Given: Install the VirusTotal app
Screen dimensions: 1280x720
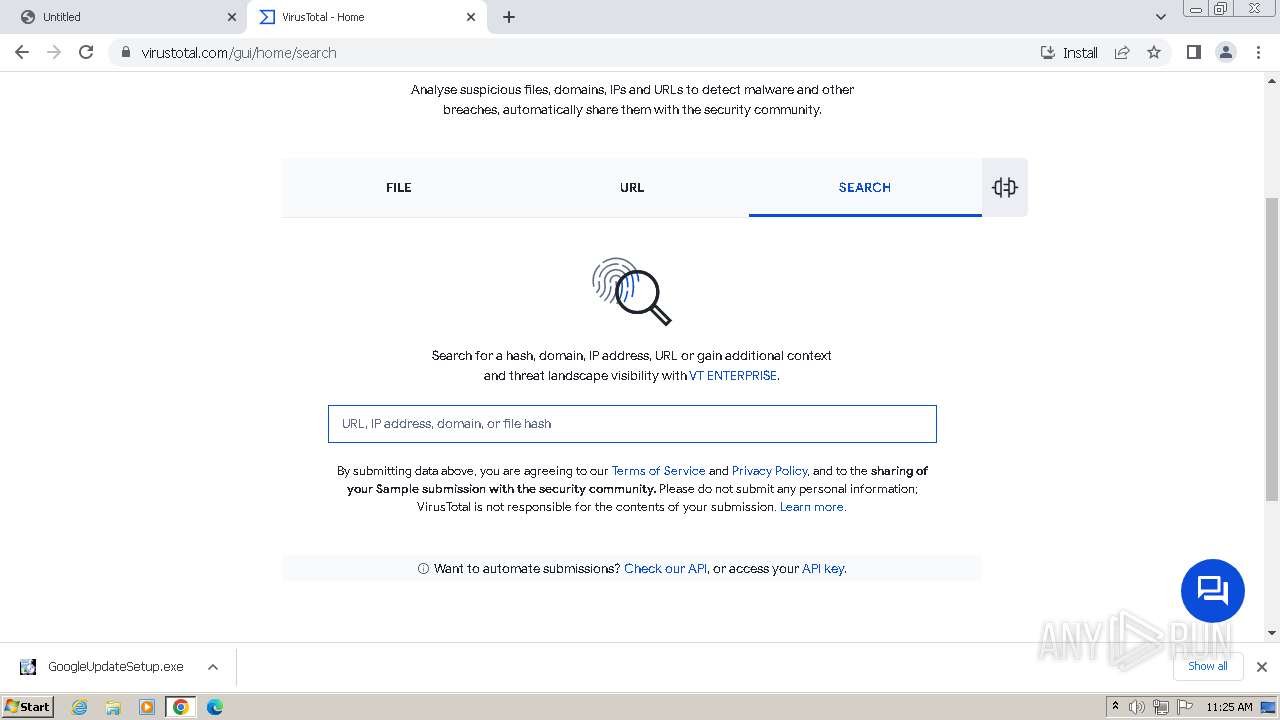Looking at the screenshot, I should 1069,52.
